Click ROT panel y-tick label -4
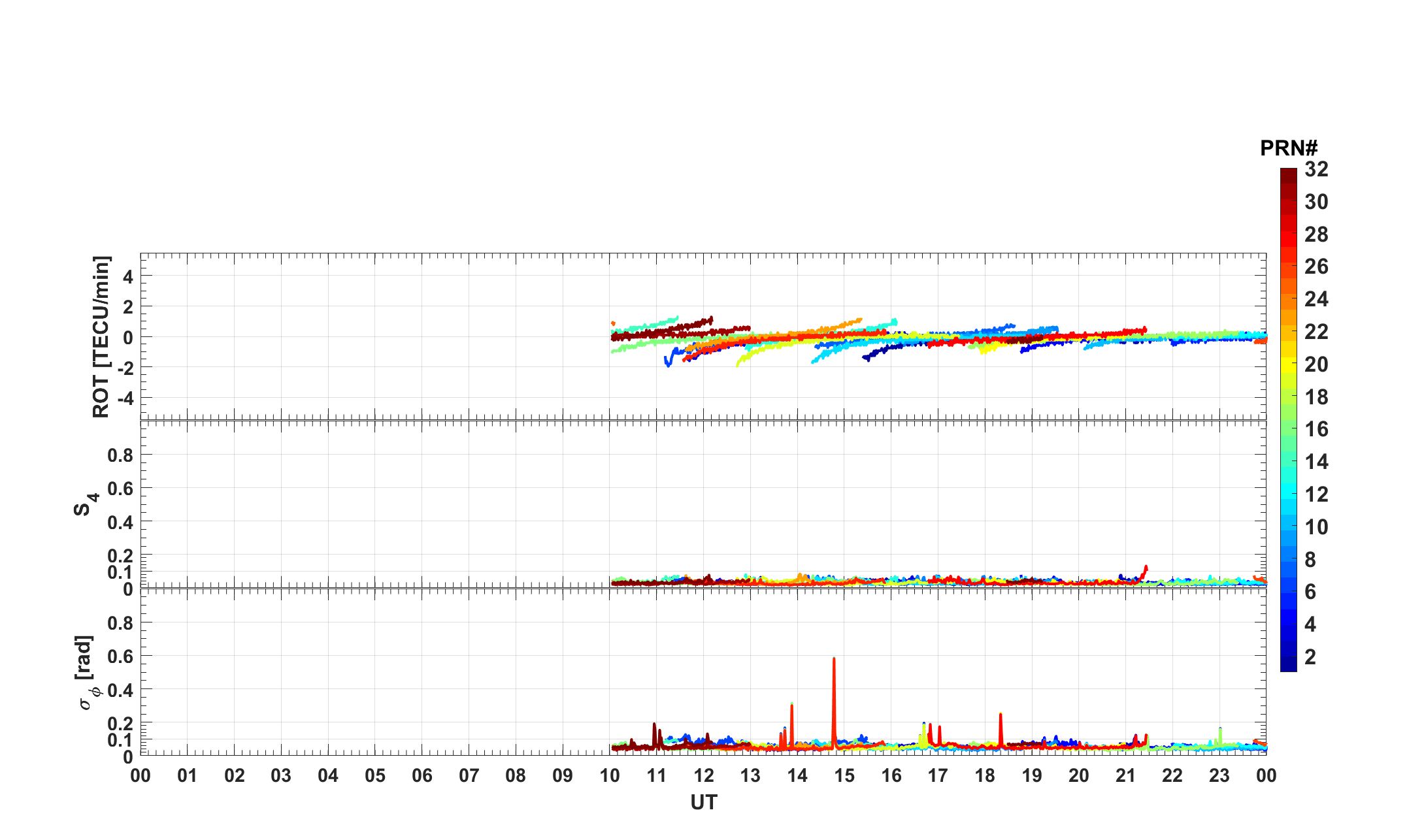 tap(127, 398)
